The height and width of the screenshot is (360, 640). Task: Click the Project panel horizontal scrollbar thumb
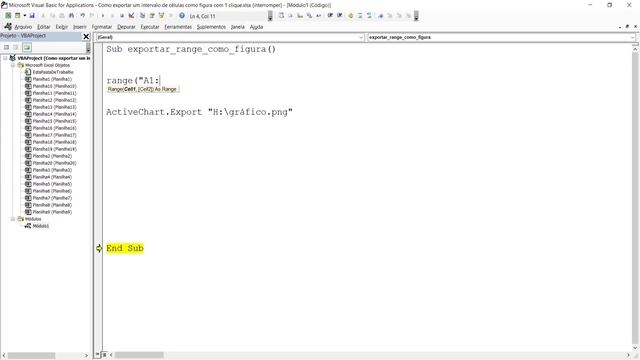(x=31, y=356)
